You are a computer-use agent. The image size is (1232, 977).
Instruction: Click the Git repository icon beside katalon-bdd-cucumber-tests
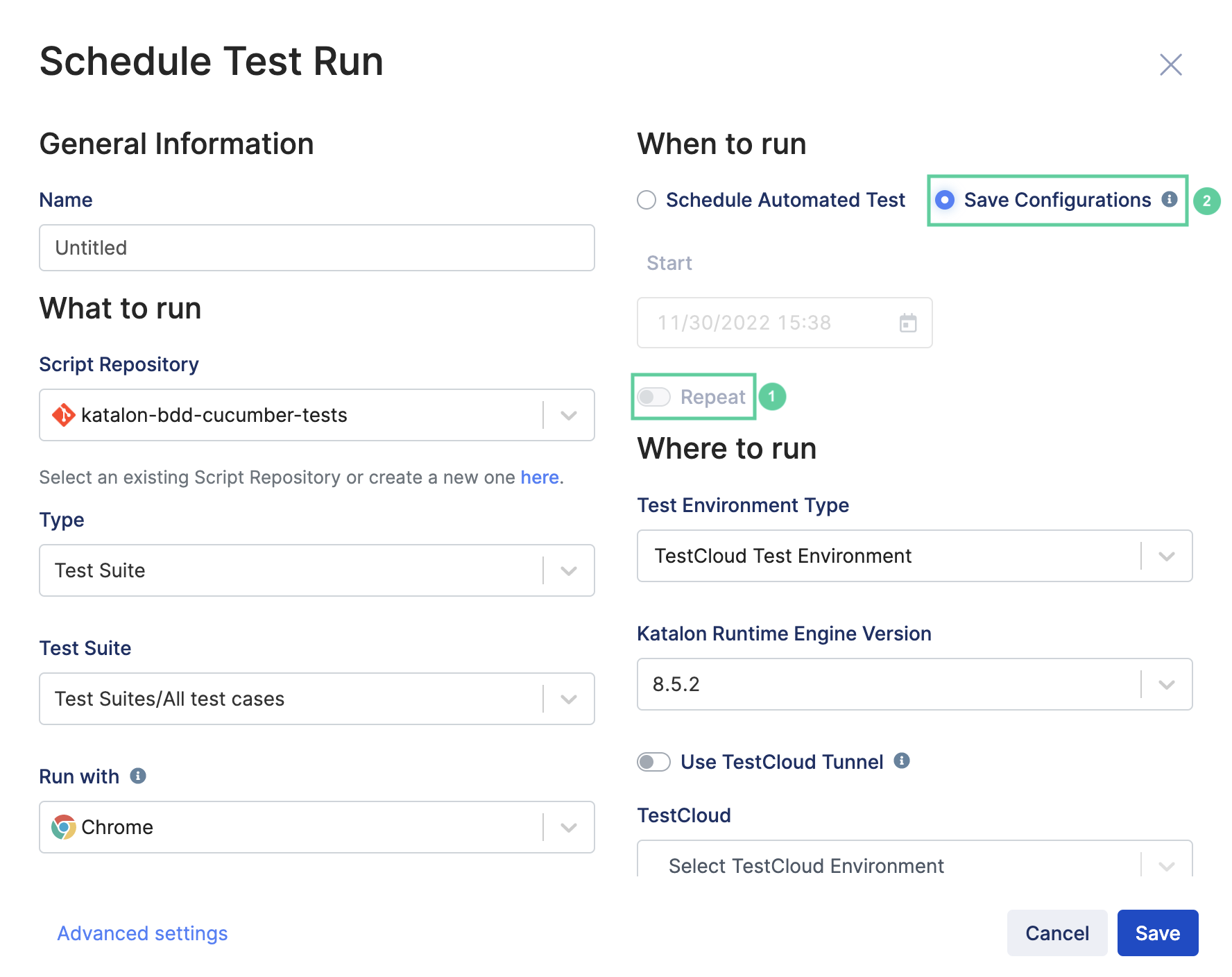63,415
